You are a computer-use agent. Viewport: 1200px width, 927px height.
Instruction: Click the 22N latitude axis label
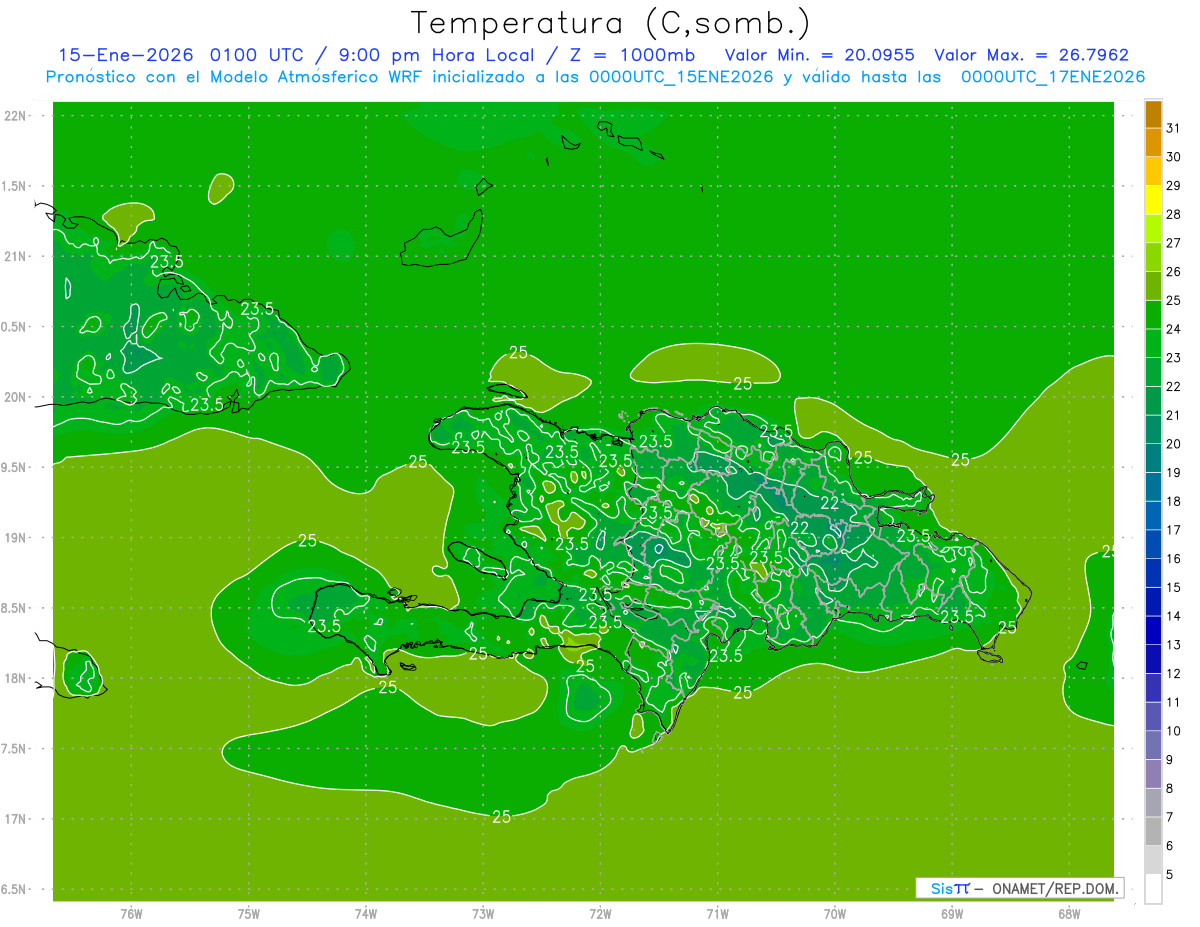(x=16, y=116)
